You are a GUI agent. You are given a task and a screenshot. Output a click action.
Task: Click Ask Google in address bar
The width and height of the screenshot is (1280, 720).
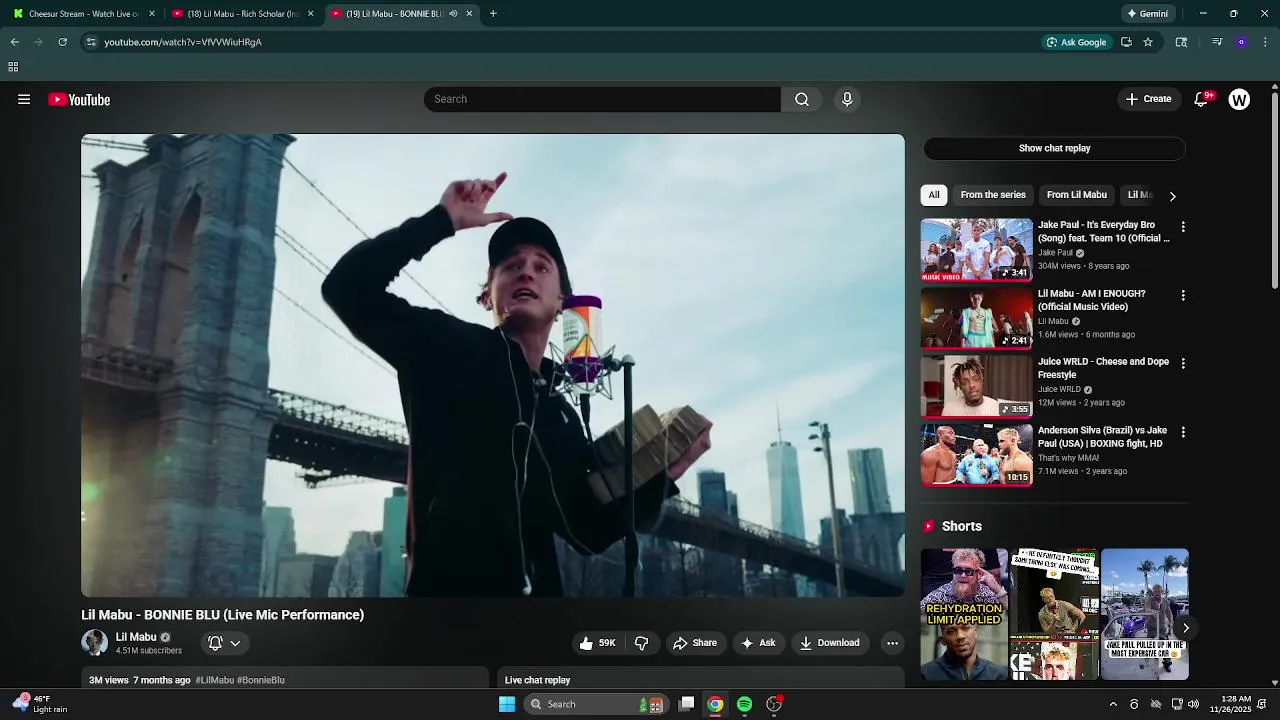pos(1076,42)
